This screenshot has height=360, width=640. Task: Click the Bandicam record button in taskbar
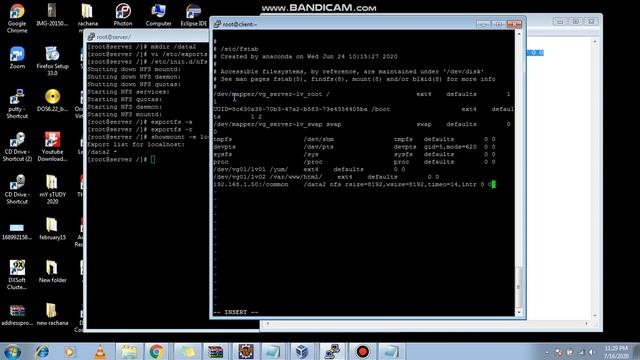pos(362,351)
